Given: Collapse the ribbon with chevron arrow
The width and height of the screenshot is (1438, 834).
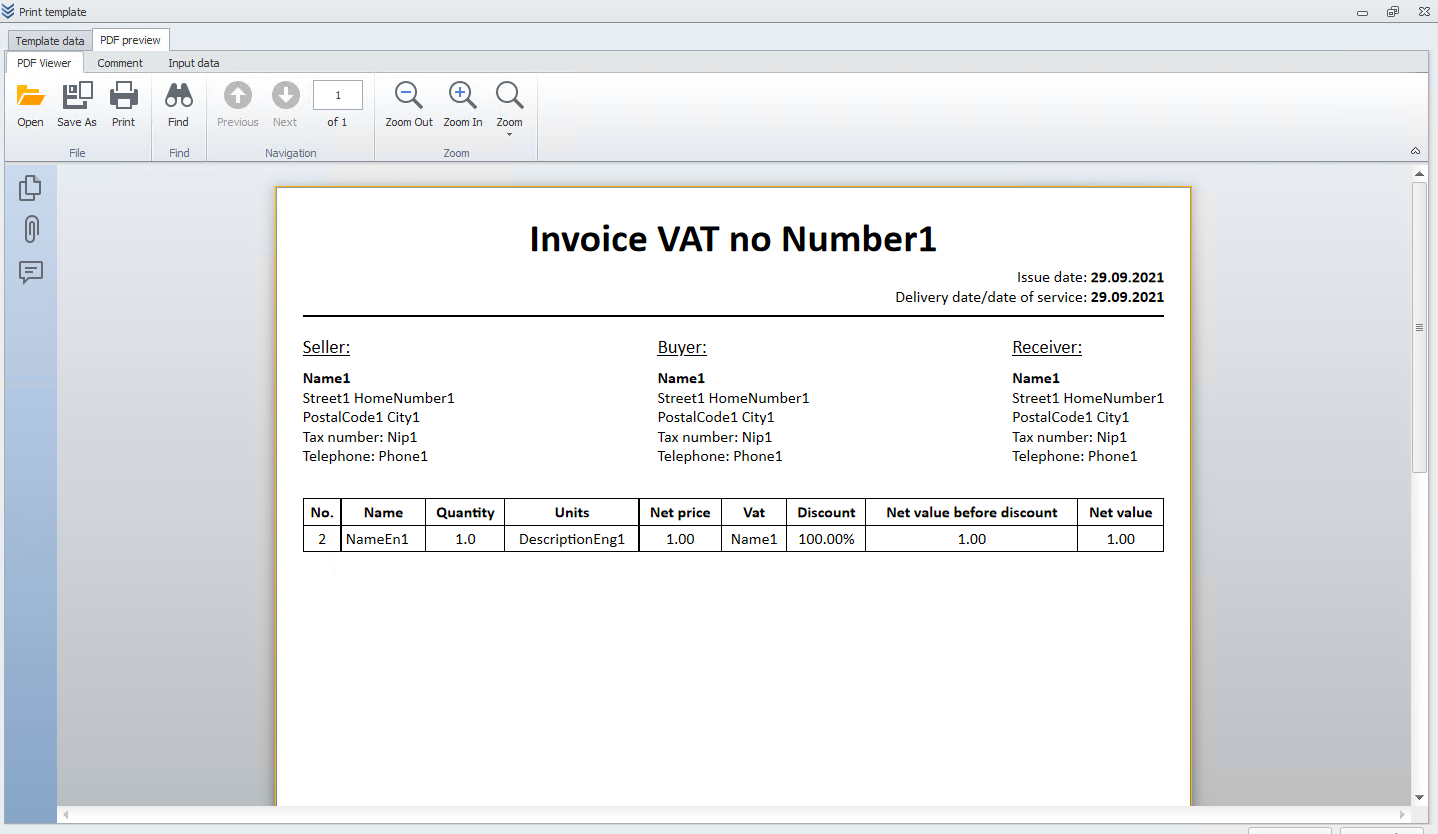Looking at the screenshot, I should (x=1415, y=151).
